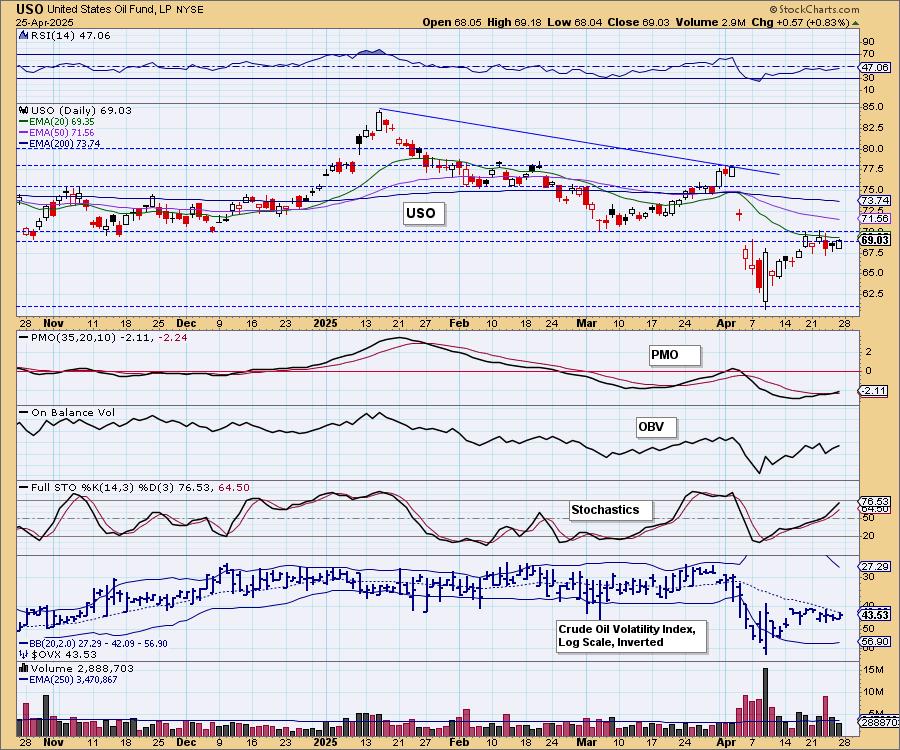Screen dimensions: 900x750
Task: Click the 'Volume 2,888,703' legend text
Action: tap(82, 668)
